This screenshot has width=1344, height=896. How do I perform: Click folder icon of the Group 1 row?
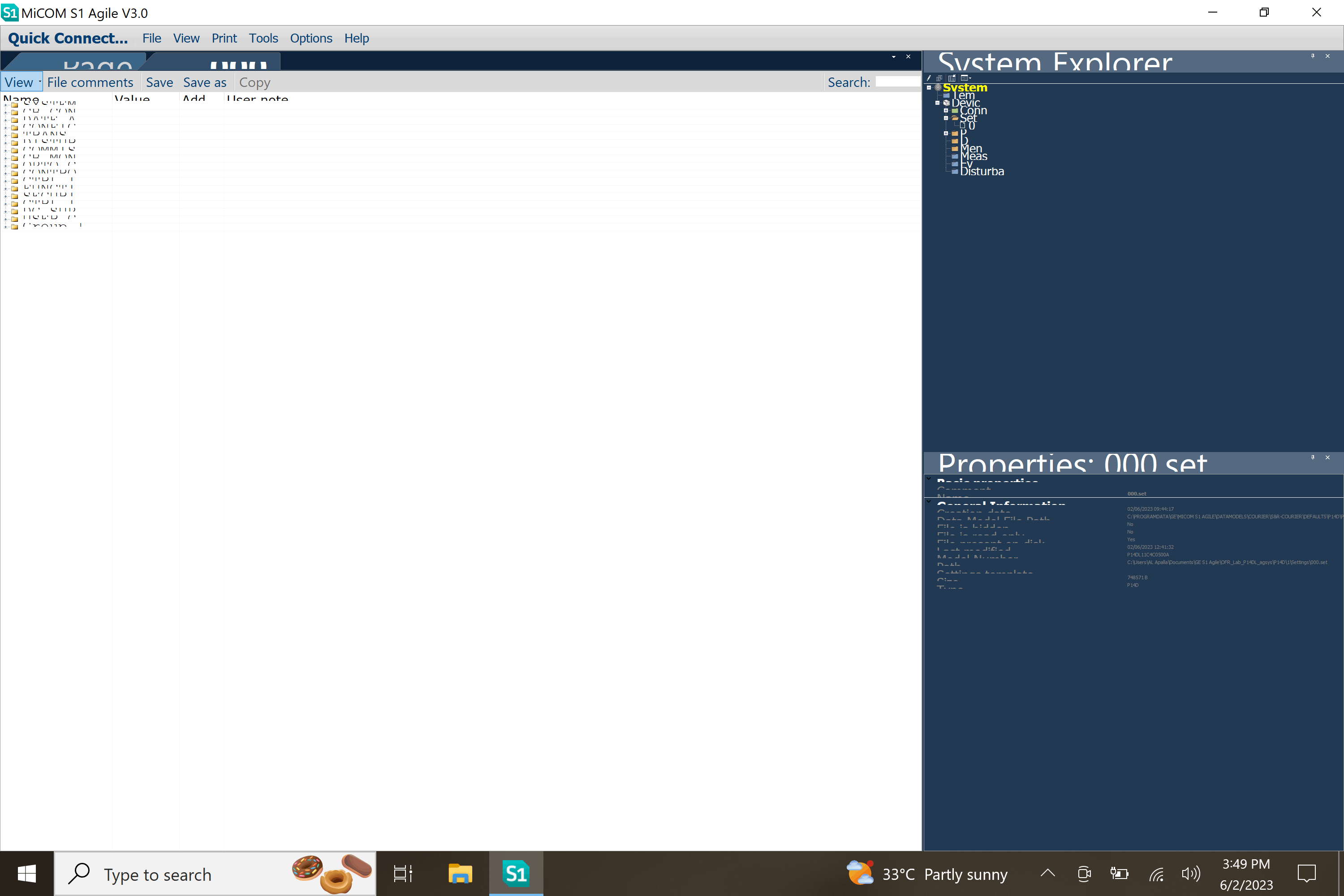coord(14,226)
